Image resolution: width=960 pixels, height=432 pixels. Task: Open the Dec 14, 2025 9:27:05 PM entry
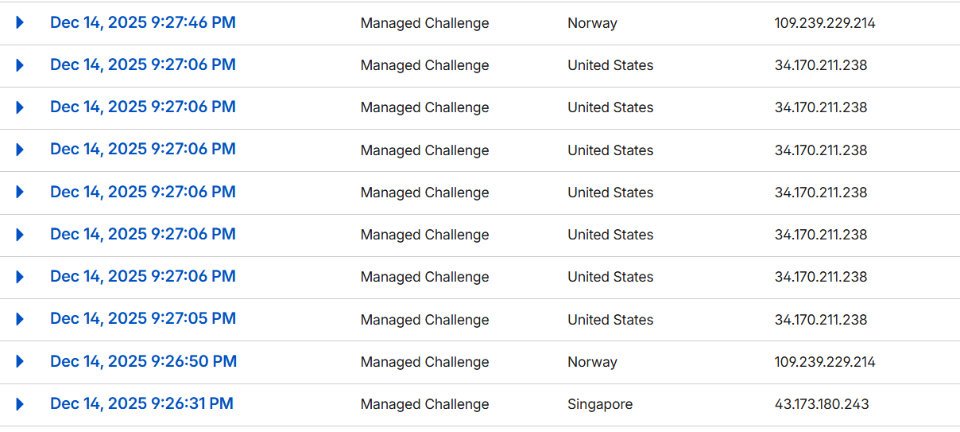[143, 319]
